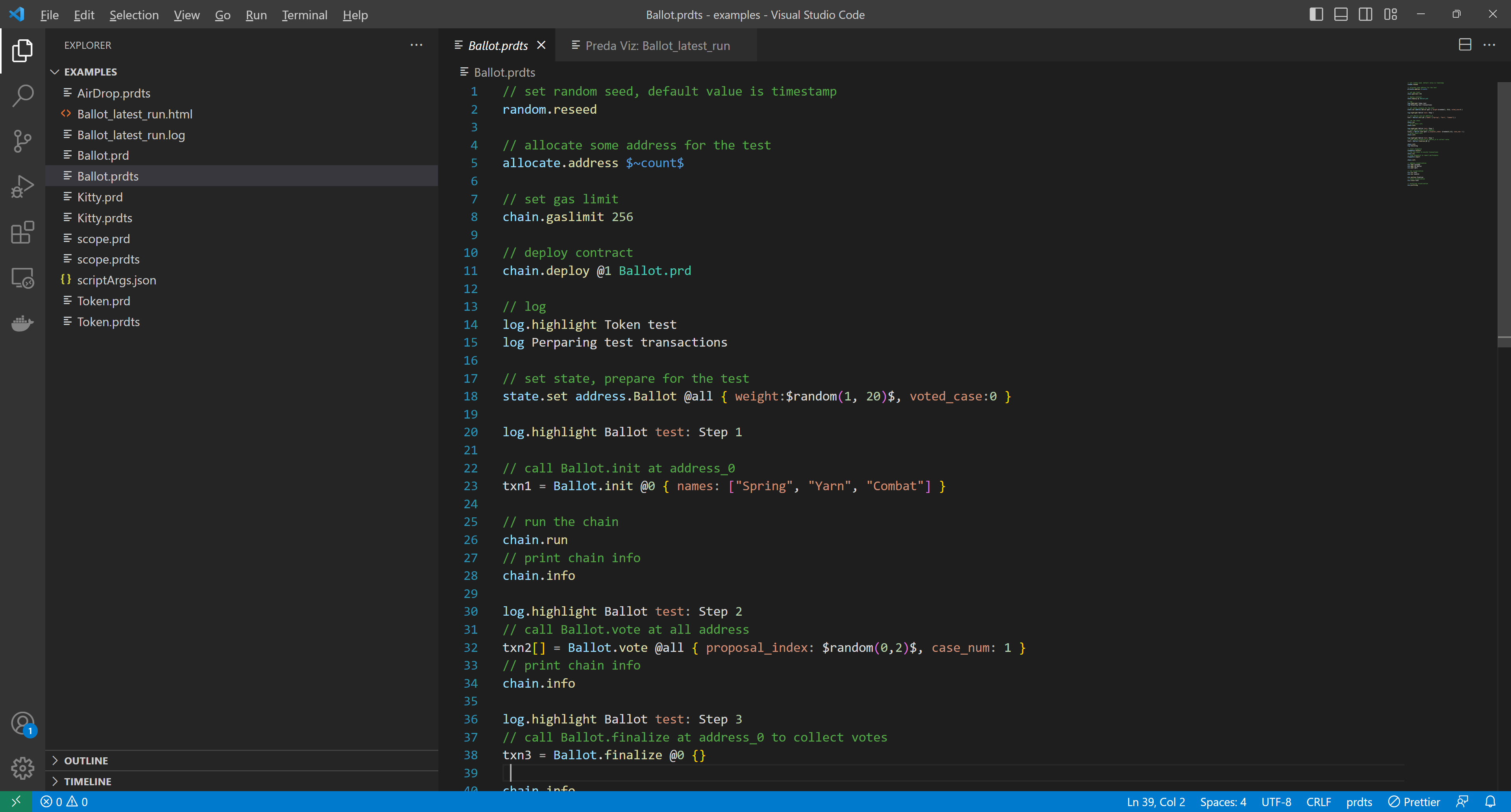Open scriptArgs.json file

(242, 280)
